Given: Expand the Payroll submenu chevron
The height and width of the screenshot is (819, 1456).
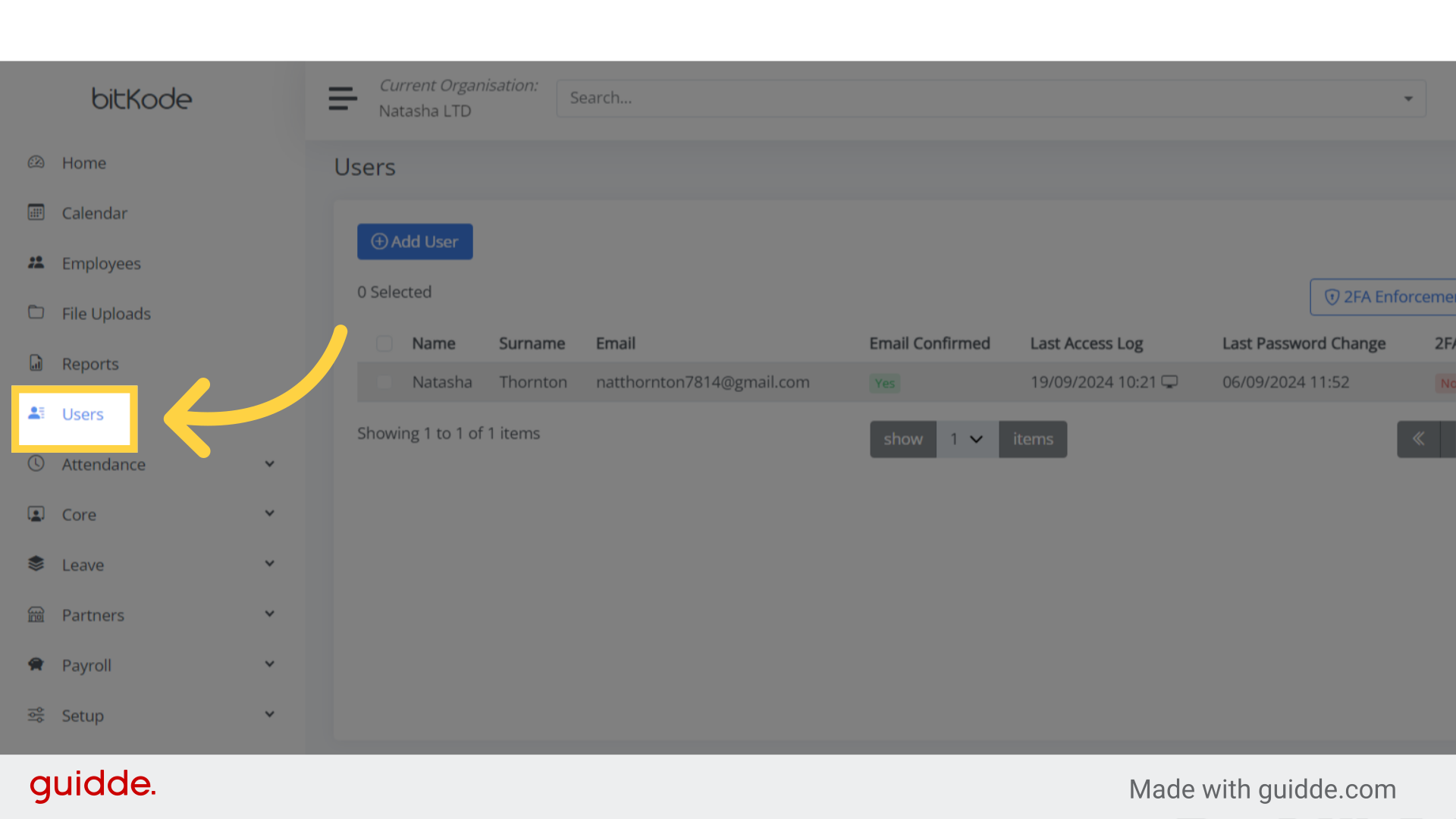Looking at the screenshot, I should [269, 664].
